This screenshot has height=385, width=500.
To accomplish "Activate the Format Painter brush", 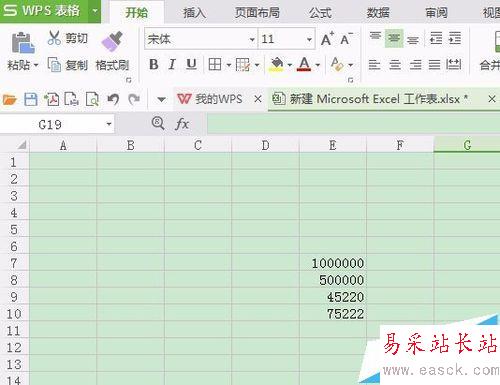I will point(112,41).
